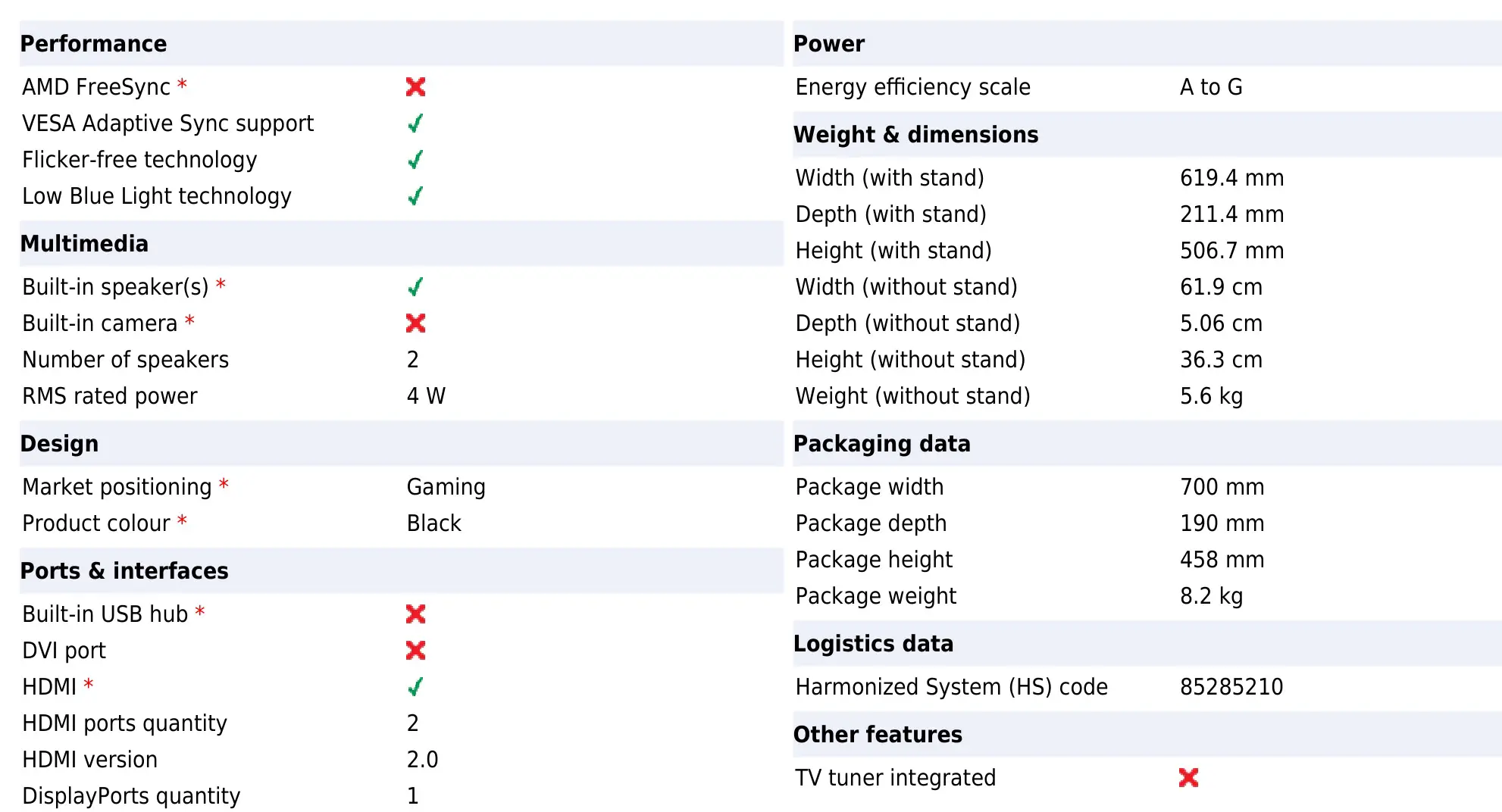Click the Ports & interfaces section header
The height and width of the screenshot is (812, 1502).
(124, 571)
